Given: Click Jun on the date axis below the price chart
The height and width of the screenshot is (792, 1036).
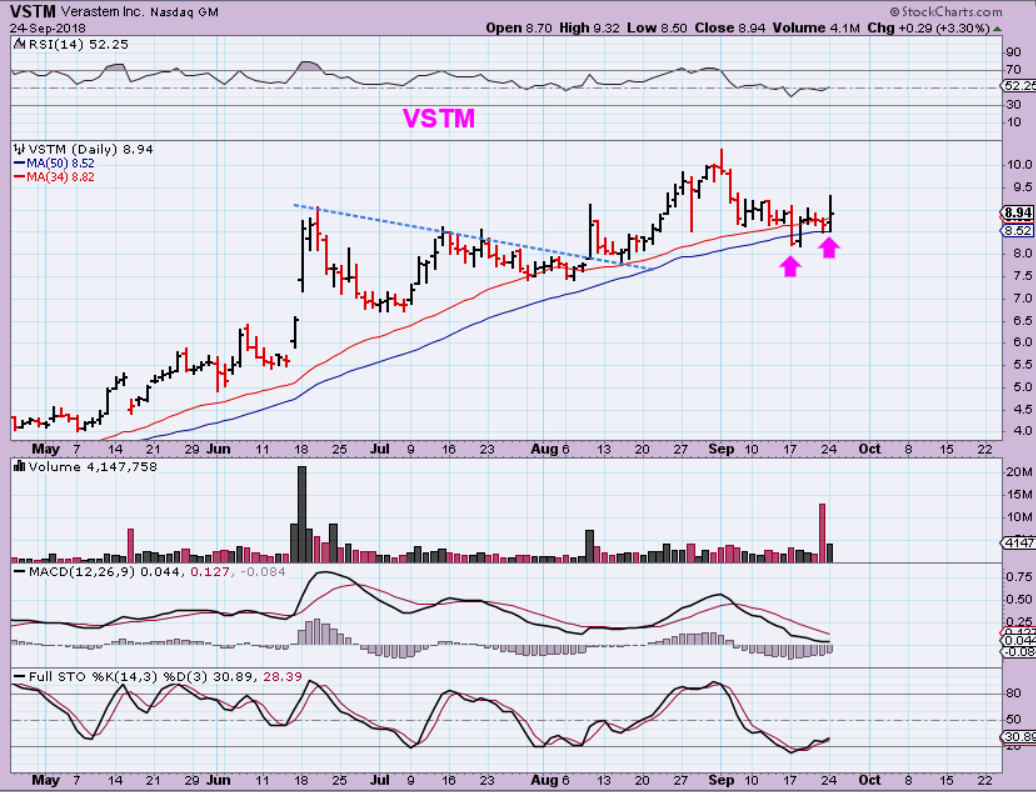Looking at the screenshot, I should coord(219,449).
